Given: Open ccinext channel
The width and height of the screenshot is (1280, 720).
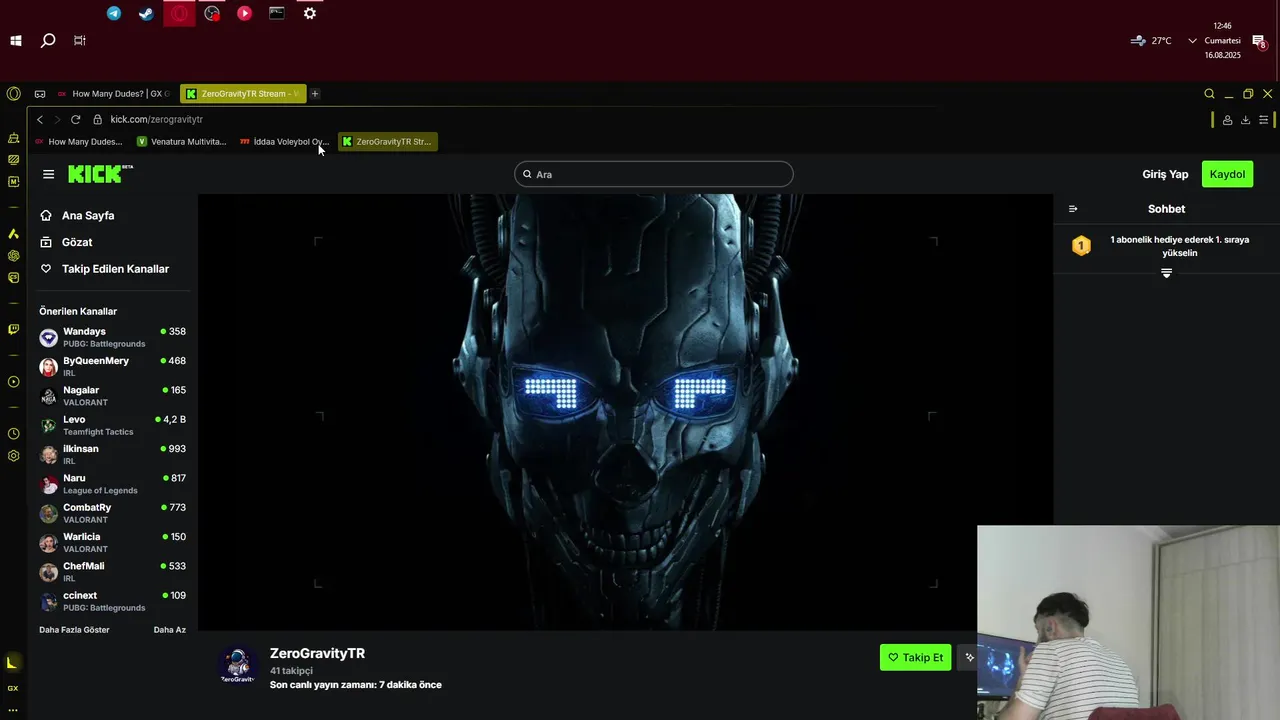Looking at the screenshot, I should (112, 601).
